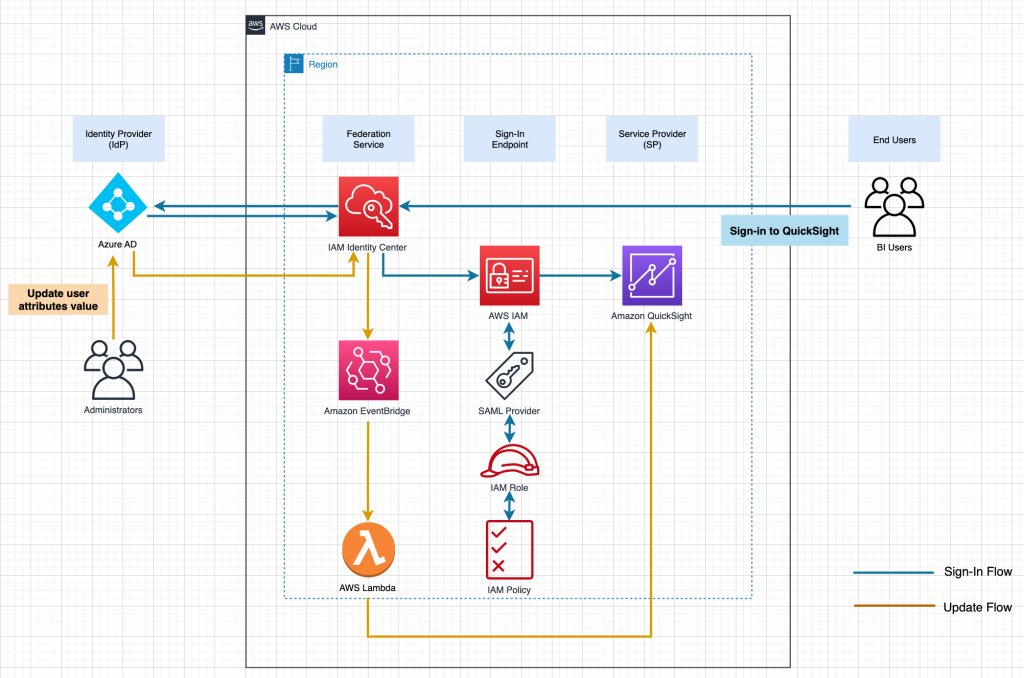Click the IAM Policy checklist icon
1024x678 pixels.
(510, 549)
